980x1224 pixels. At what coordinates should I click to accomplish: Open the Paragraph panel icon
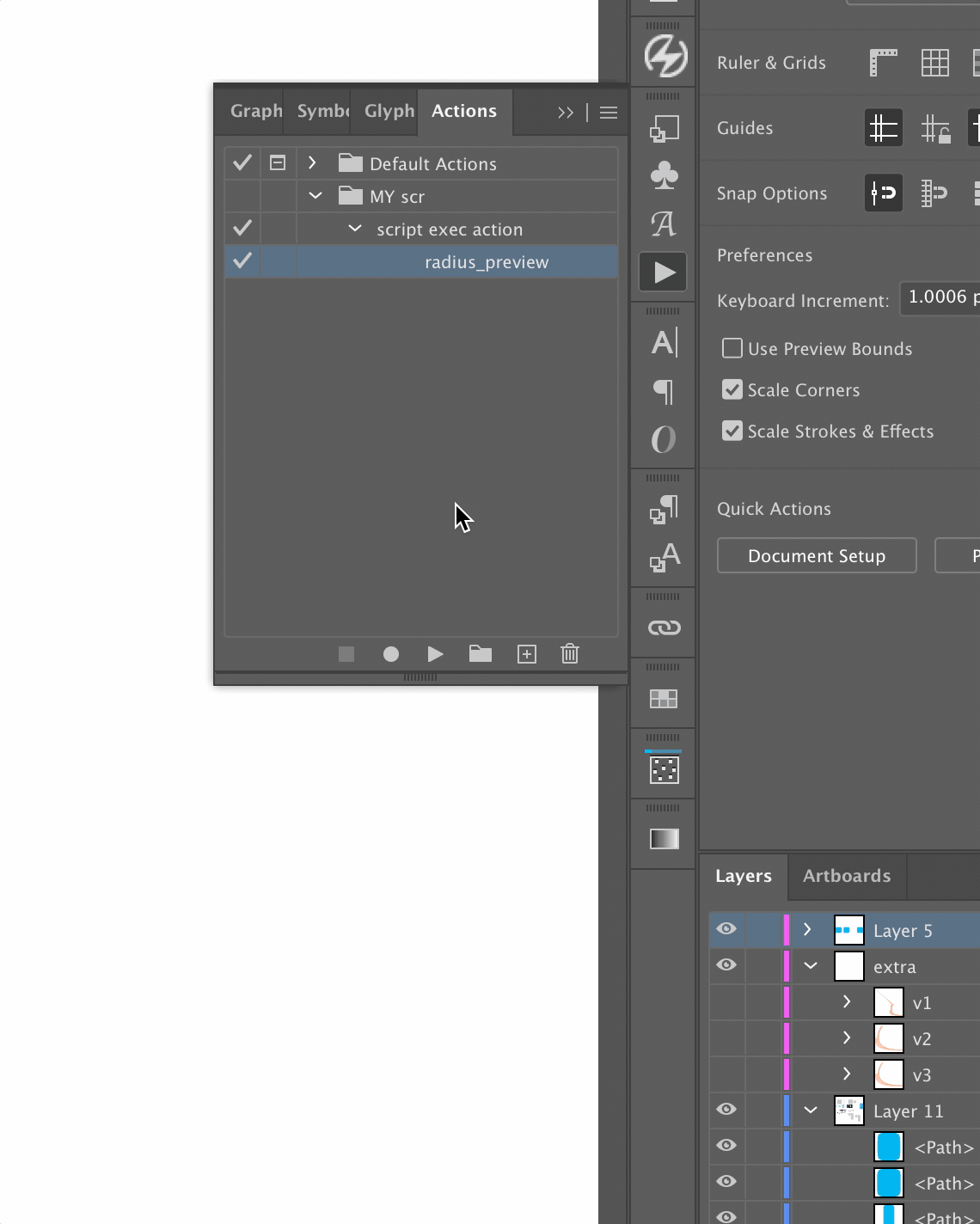coord(664,391)
